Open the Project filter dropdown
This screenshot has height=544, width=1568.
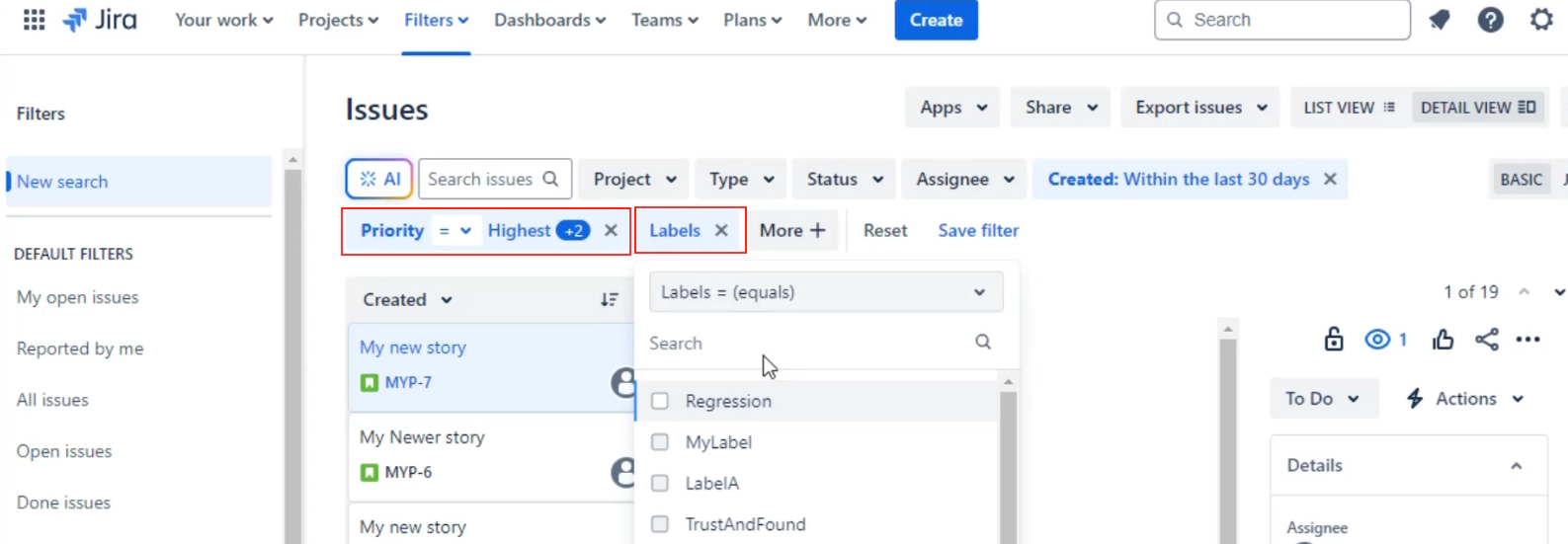634,179
